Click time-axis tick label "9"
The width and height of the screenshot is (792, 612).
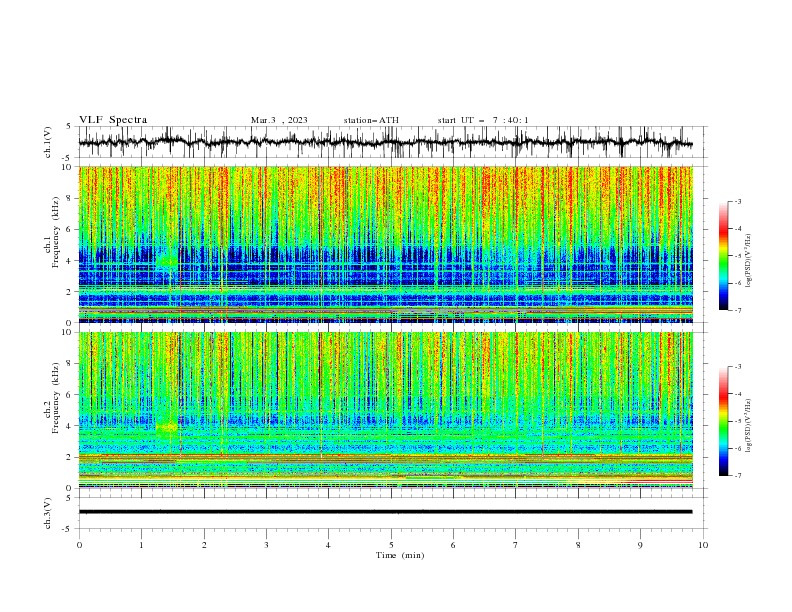640,545
